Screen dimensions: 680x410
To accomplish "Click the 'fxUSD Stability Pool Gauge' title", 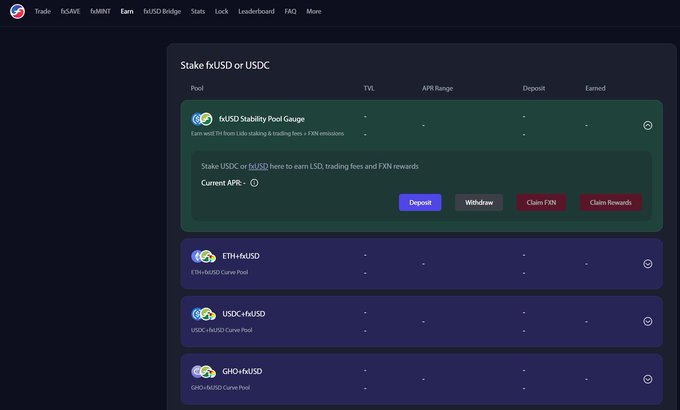I will (x=262, y=119).
